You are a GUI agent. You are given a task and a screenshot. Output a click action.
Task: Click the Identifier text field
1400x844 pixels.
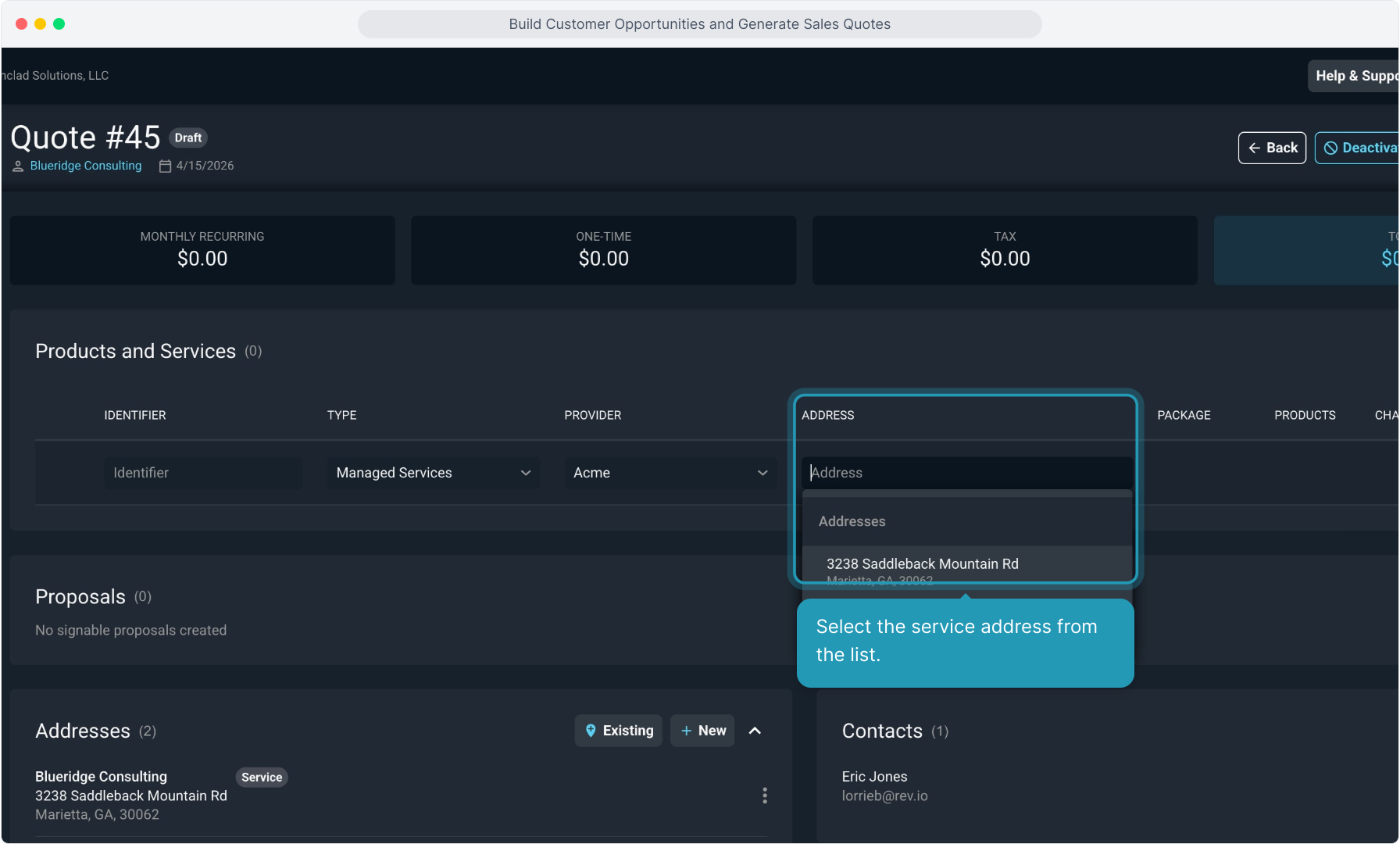202,473
